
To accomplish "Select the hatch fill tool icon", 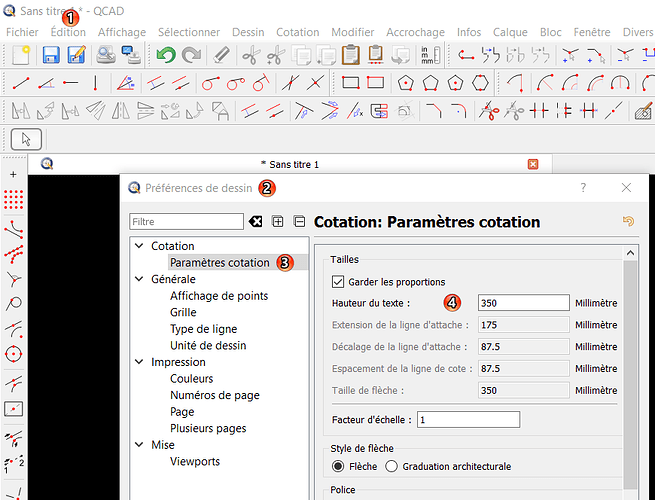I will 643,111.
